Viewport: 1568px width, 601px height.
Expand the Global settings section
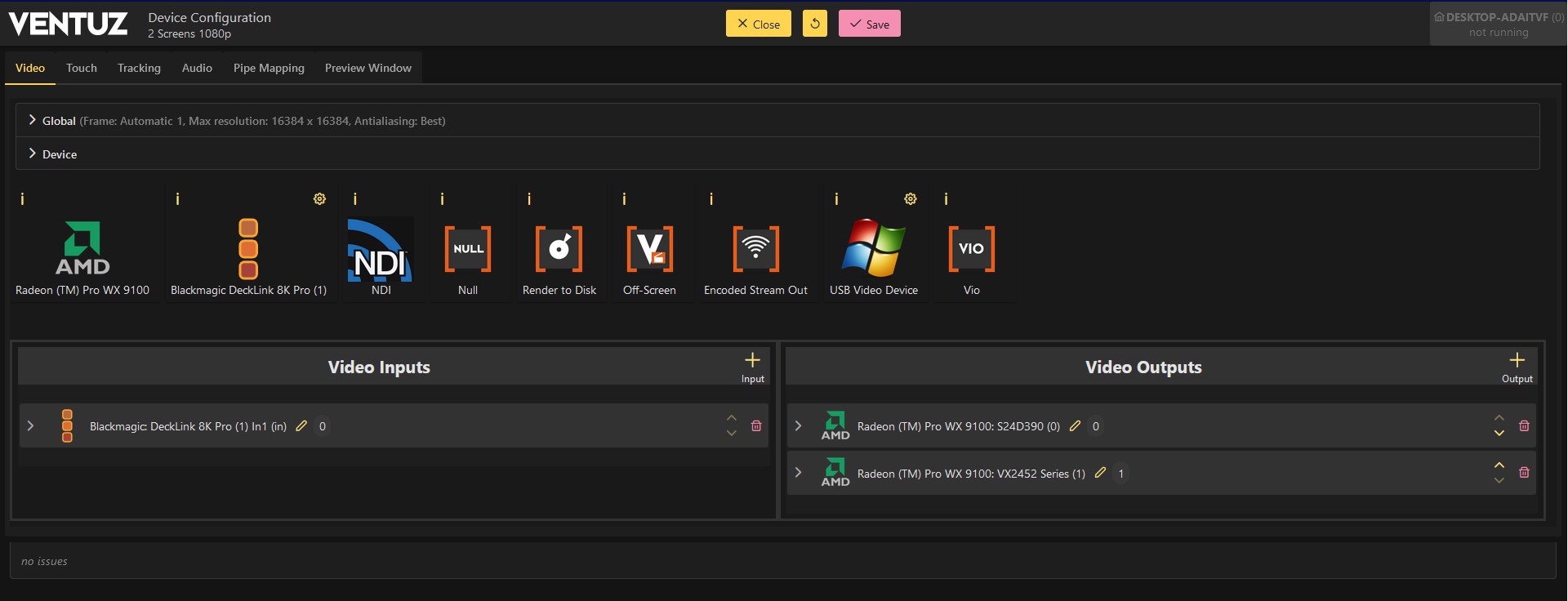coord(33,120)
